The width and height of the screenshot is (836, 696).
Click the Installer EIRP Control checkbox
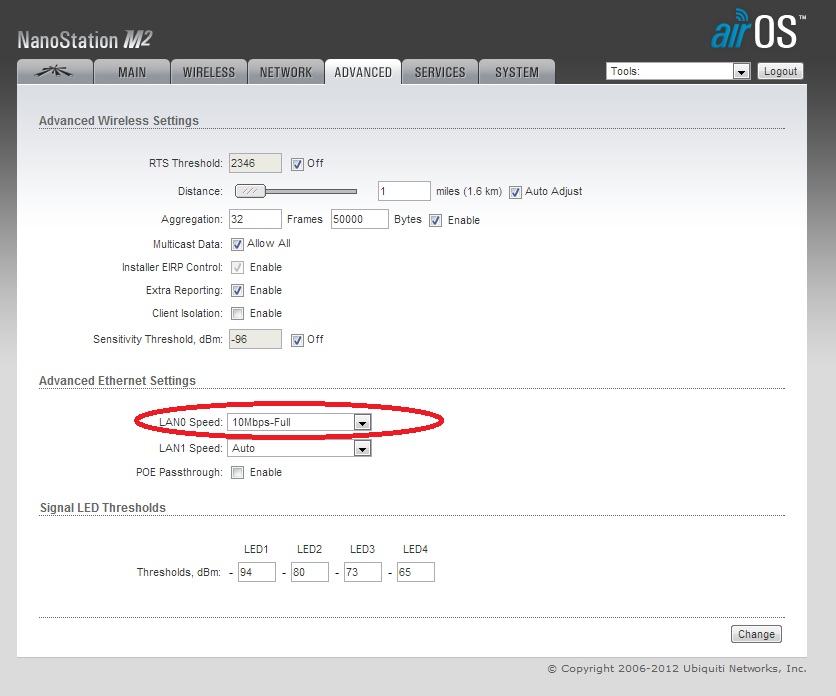237,267
